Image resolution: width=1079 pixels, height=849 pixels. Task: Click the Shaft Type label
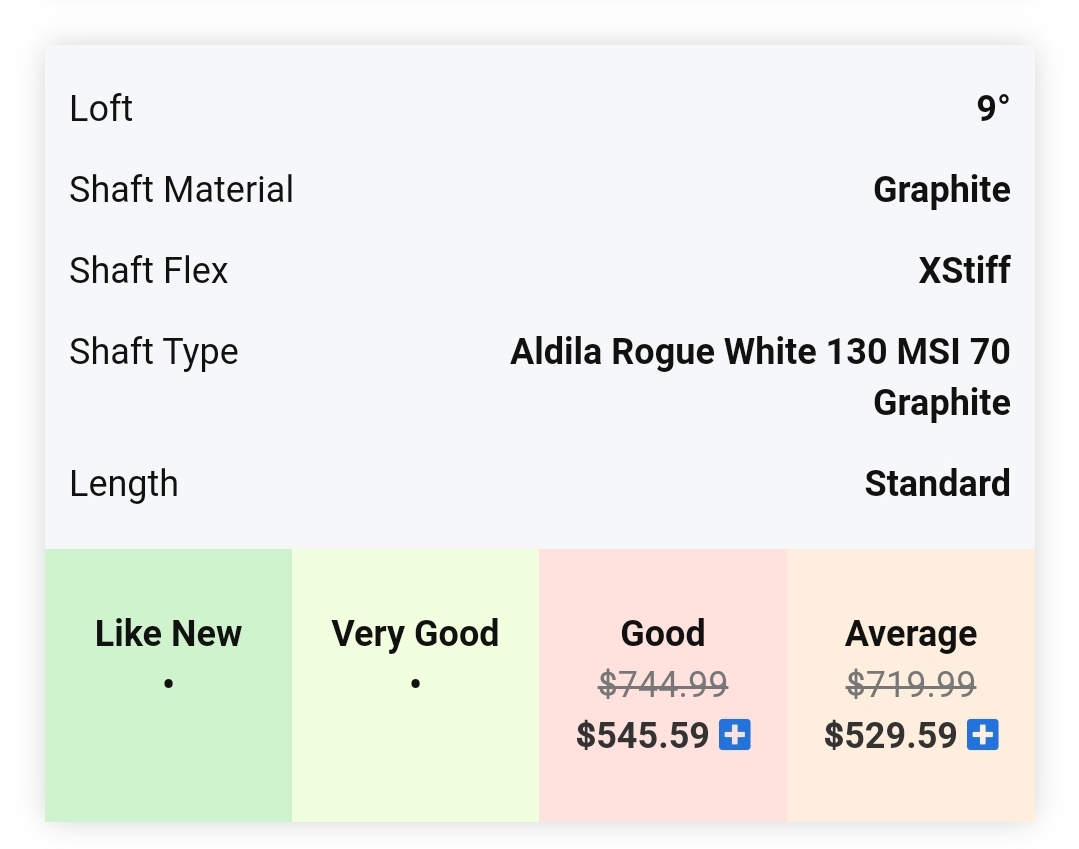click(154, 352)
